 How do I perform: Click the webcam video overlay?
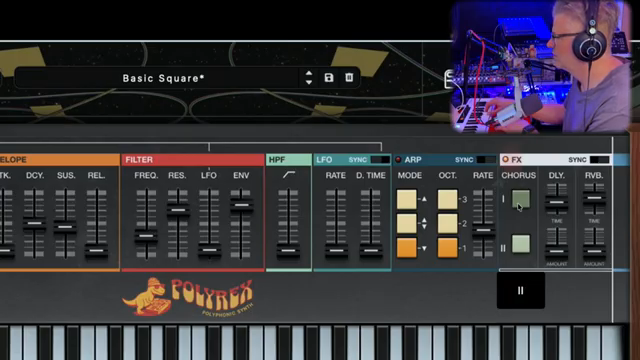click(542, 67)
